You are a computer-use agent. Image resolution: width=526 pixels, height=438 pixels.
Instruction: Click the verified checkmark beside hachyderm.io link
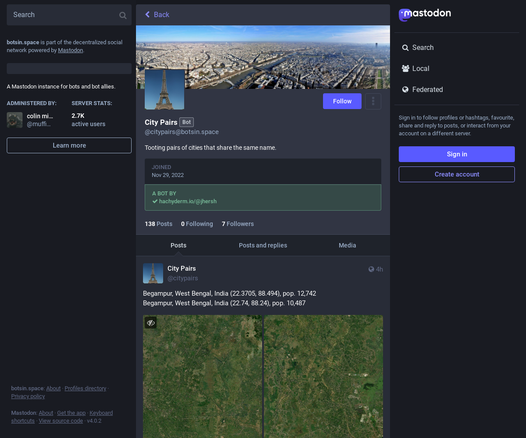155,201
